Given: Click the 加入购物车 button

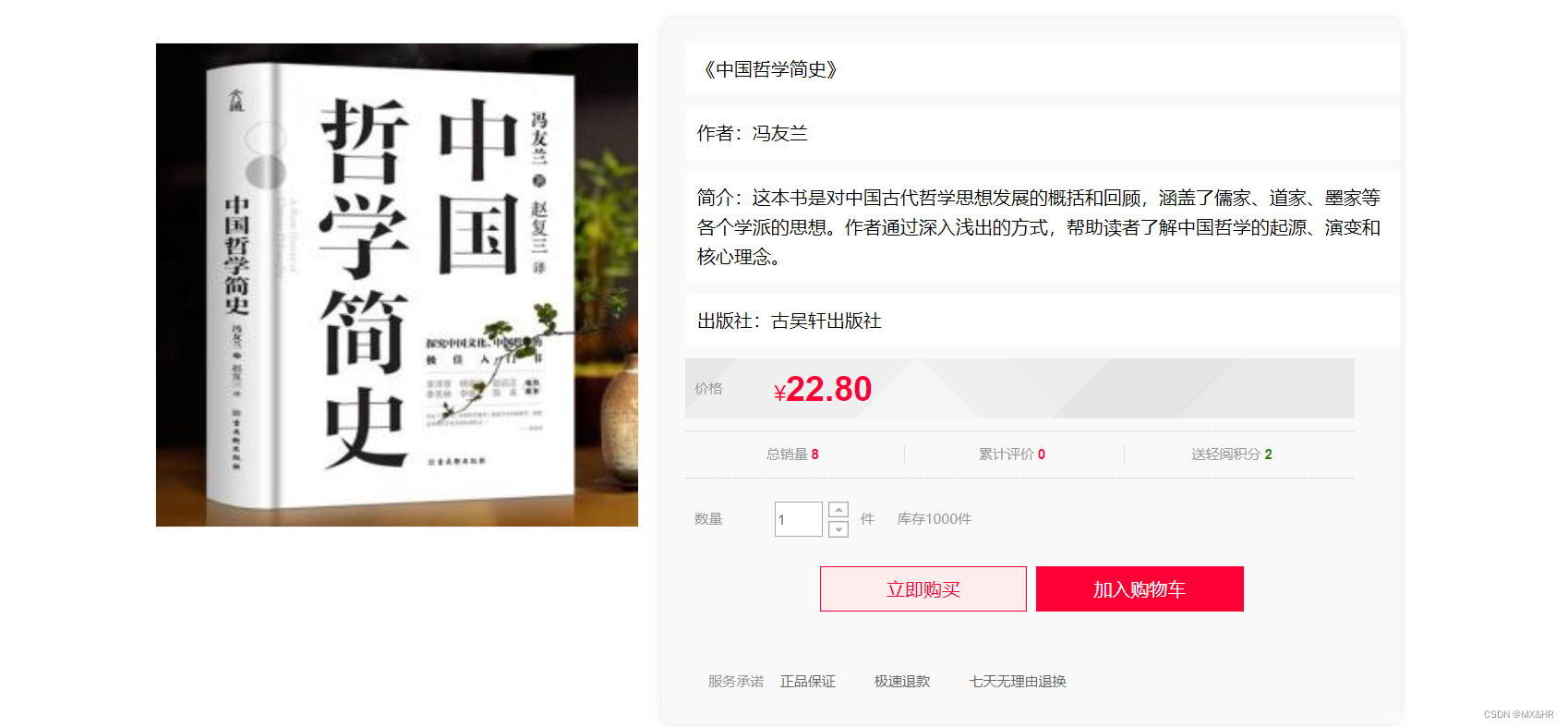Looking at the screenshot, I should (1140, 589).
